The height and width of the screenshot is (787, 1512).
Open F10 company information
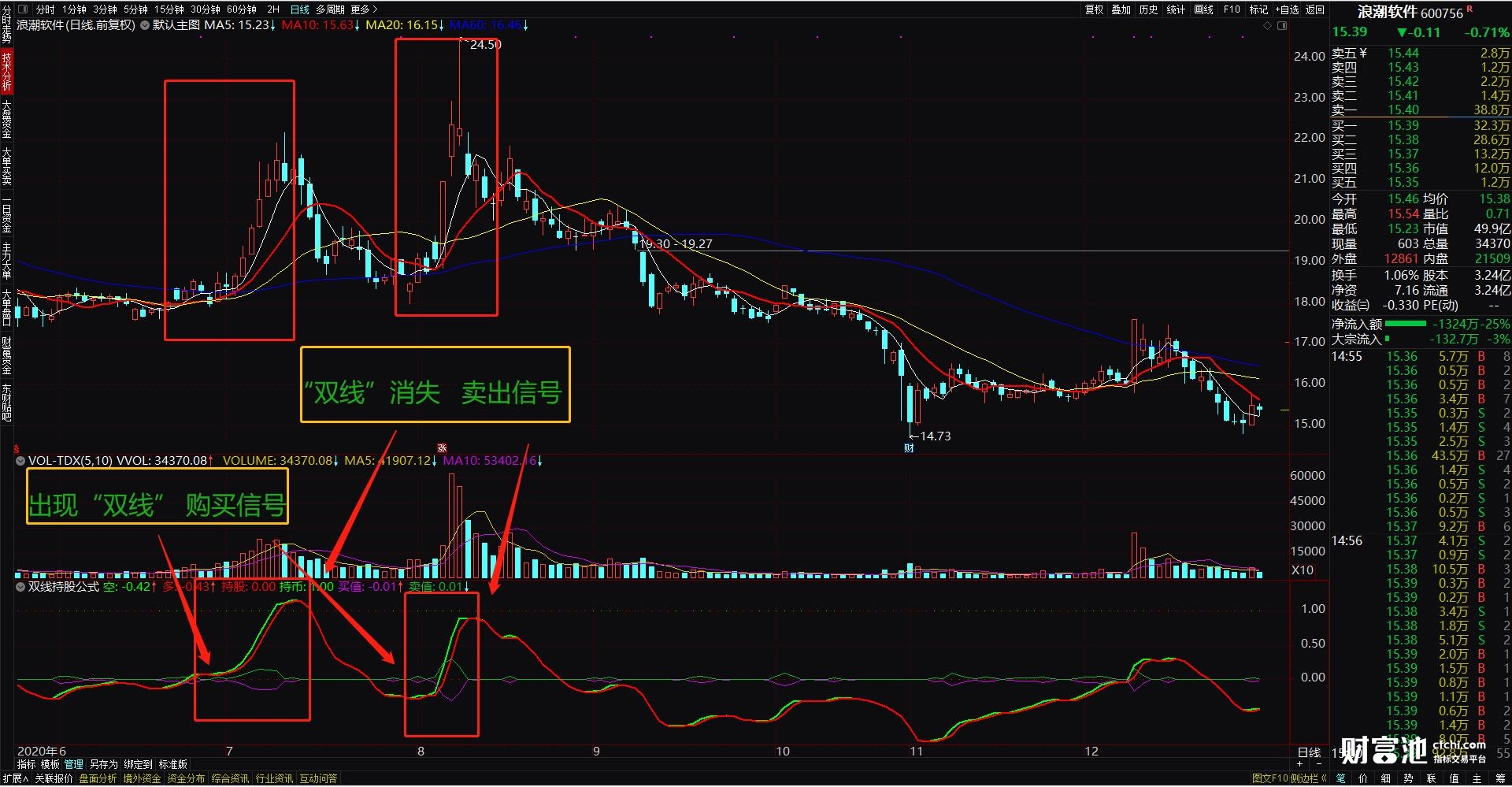tap(1232, 9)
